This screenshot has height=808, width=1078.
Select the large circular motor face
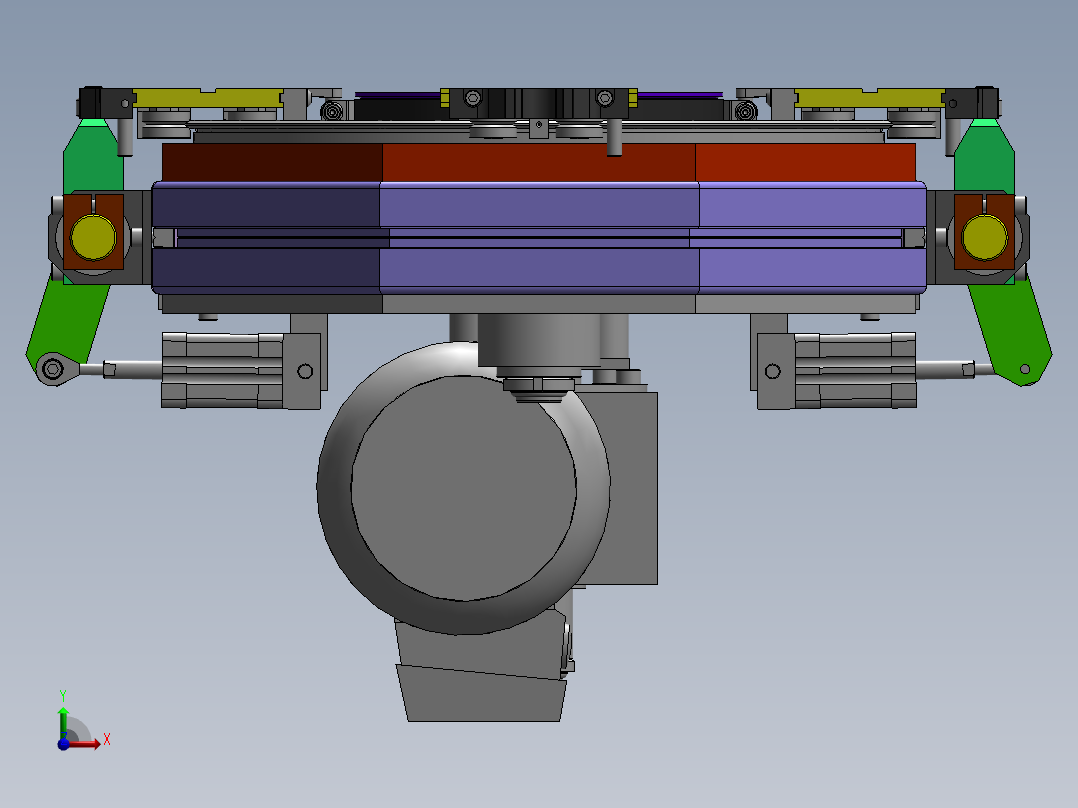point(463,488)
